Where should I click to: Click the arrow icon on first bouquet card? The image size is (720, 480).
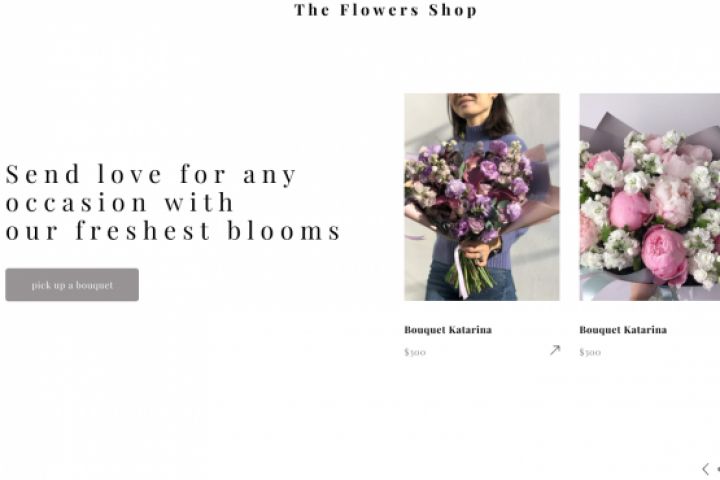[x=555, y=350]
